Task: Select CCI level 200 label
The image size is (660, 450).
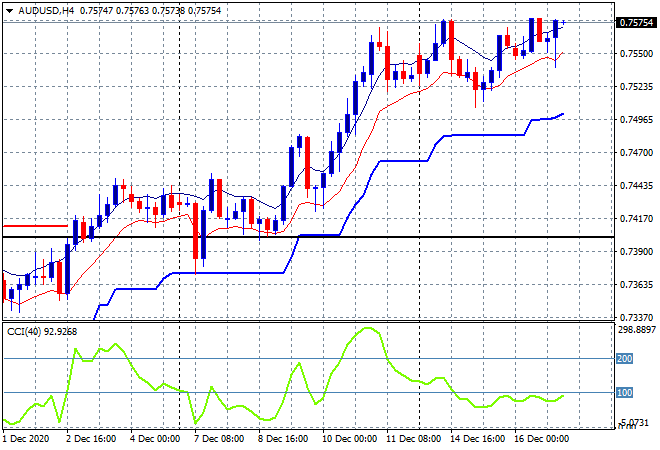Action: 624,359
